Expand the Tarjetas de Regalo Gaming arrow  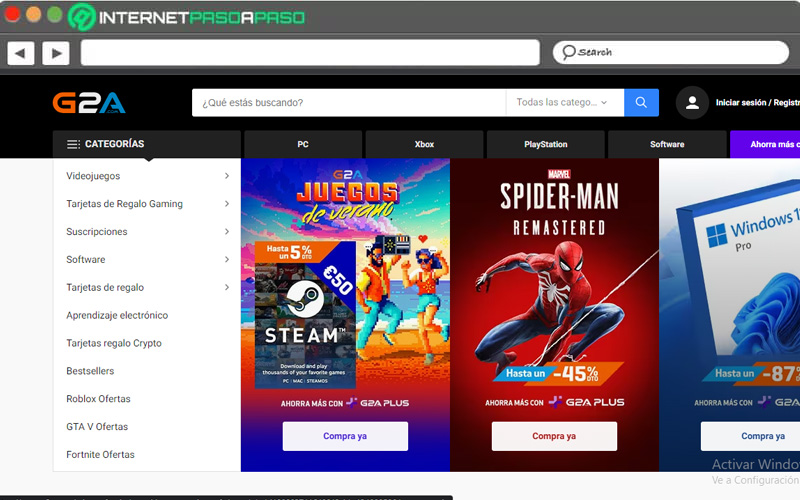coord(227,204)
